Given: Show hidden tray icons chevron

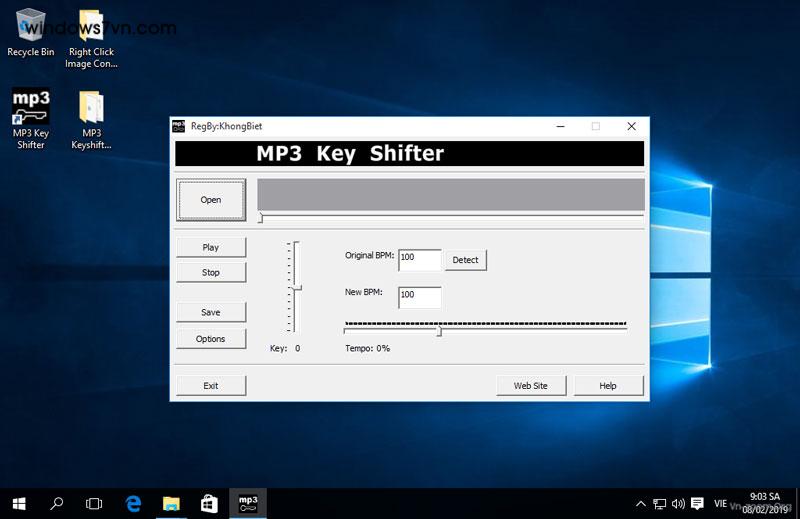Looking at the screenshot, I should coord(641,504).
